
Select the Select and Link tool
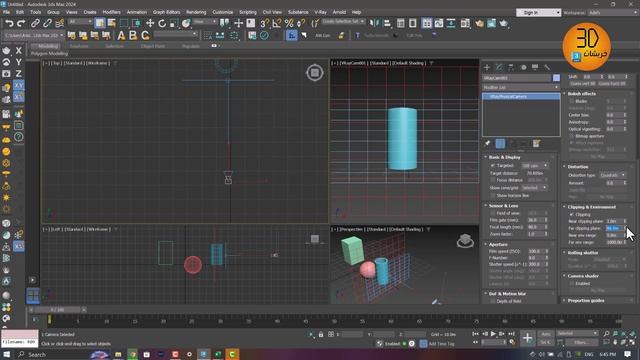click(36, 23)
